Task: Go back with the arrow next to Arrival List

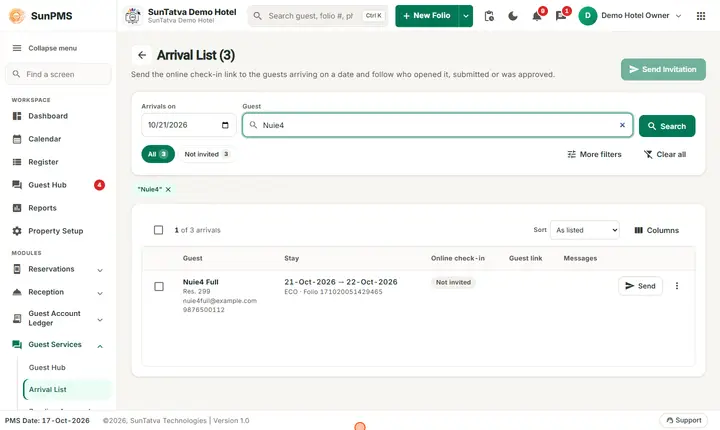Action: [142, 55]
